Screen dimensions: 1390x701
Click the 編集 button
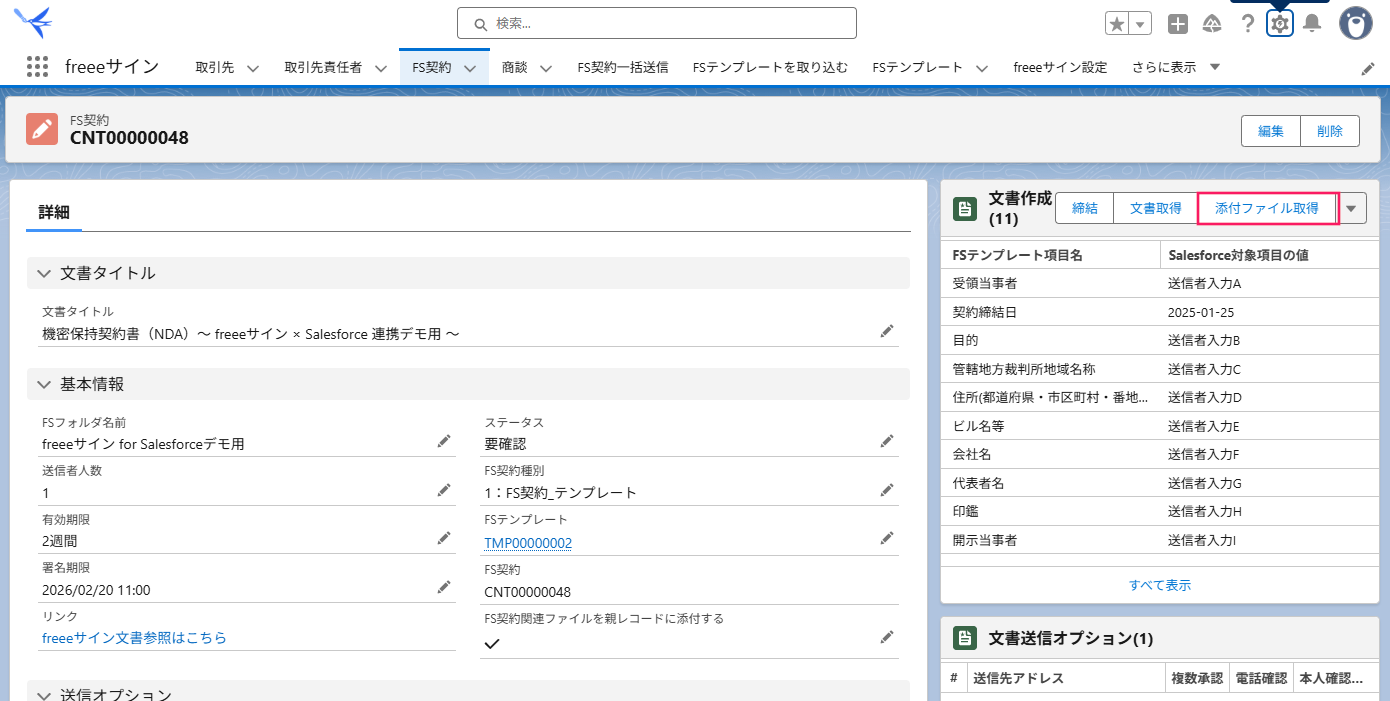(x=1271, y=131)
